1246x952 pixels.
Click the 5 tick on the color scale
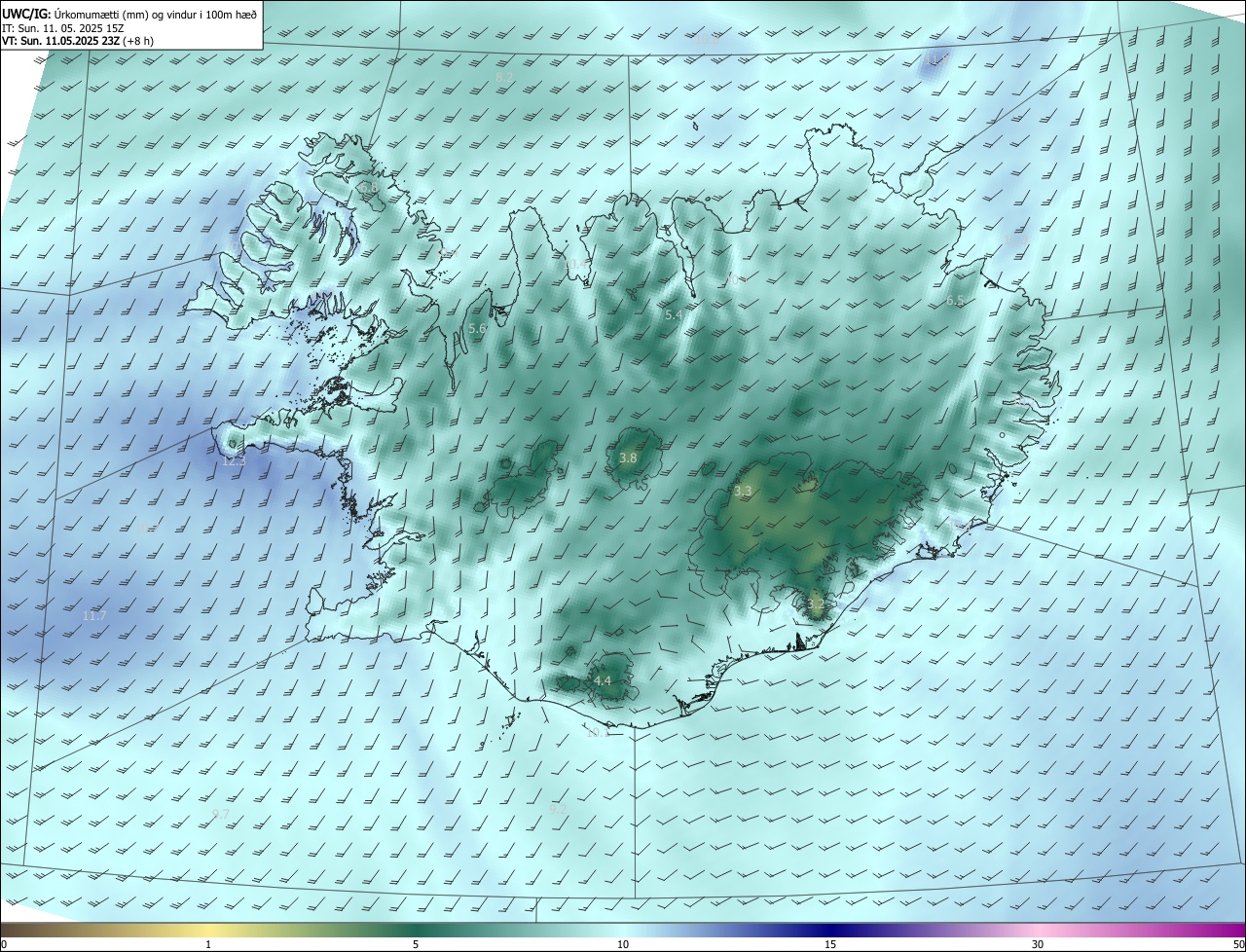[416, 944]
